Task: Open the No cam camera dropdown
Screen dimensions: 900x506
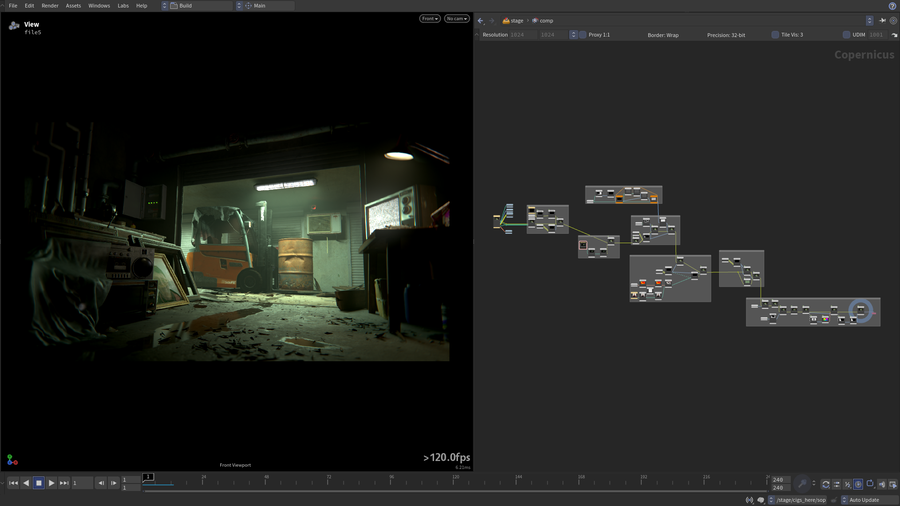Action: (457, 19)
